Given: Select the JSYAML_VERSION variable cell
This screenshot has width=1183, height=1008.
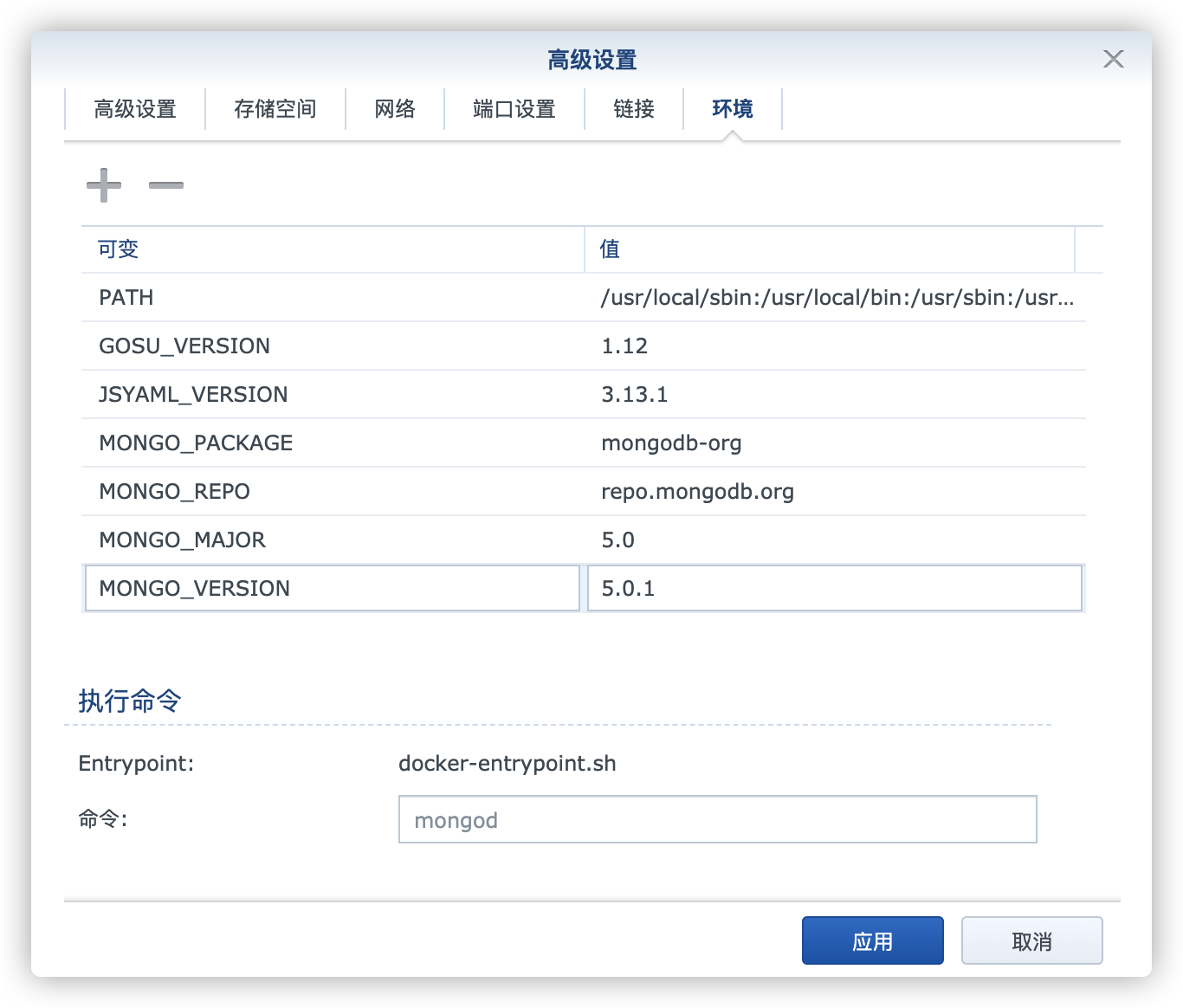Looking at the screenshot, I should coord(333,394).
